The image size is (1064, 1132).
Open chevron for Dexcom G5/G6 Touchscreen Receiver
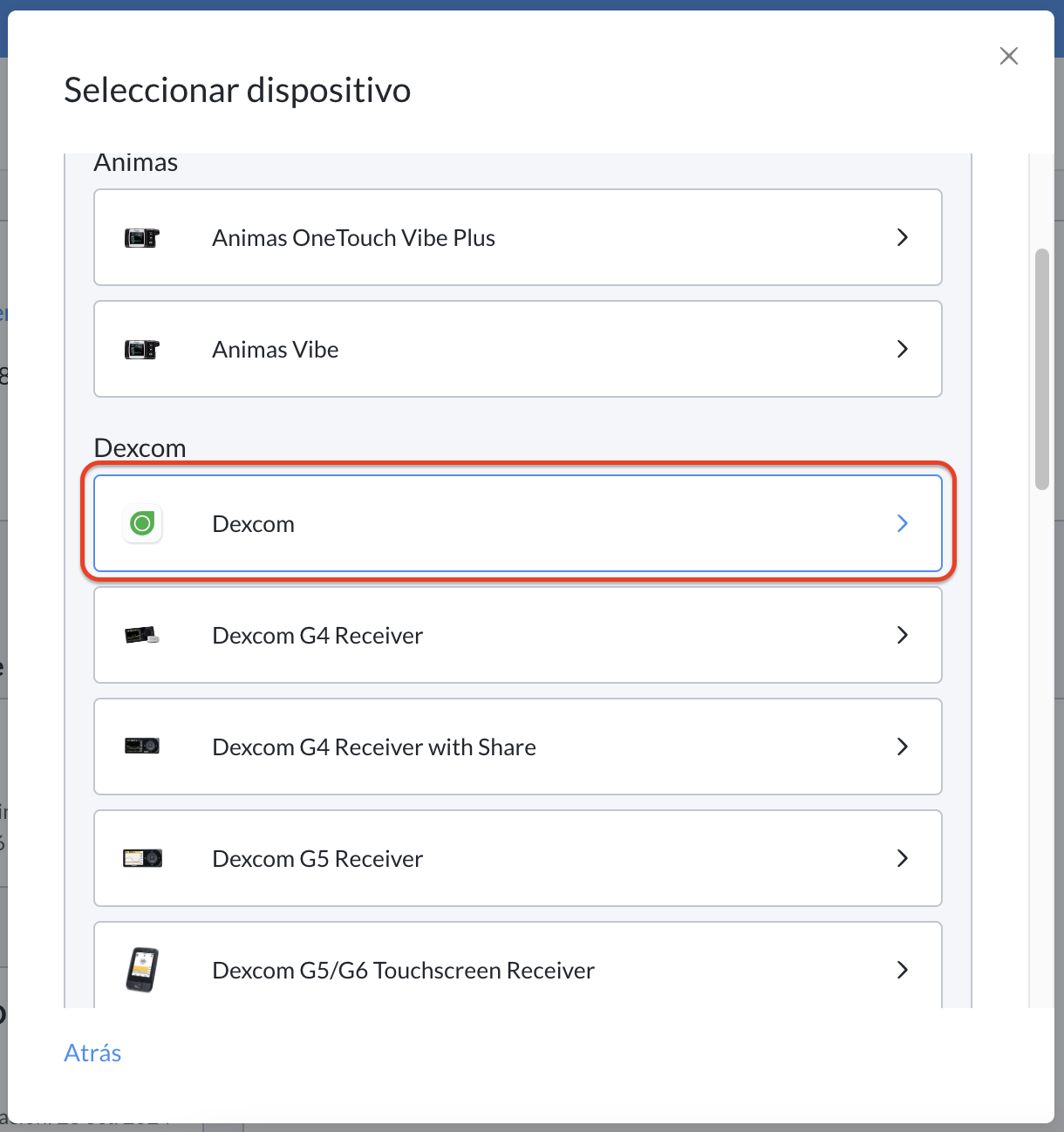(903, 970)
